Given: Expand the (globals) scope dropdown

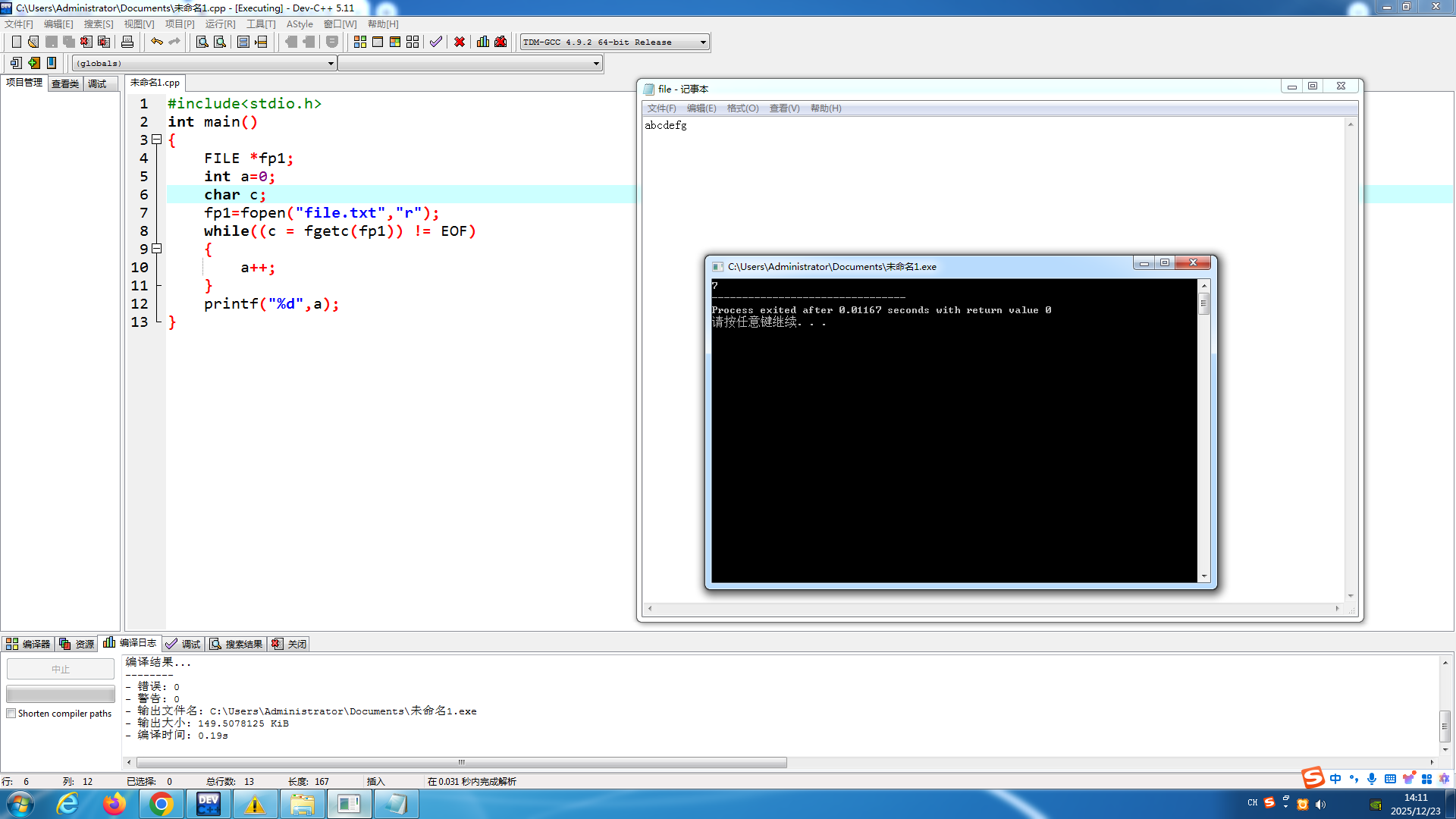Looking at the screenshot, I should 331,64.
